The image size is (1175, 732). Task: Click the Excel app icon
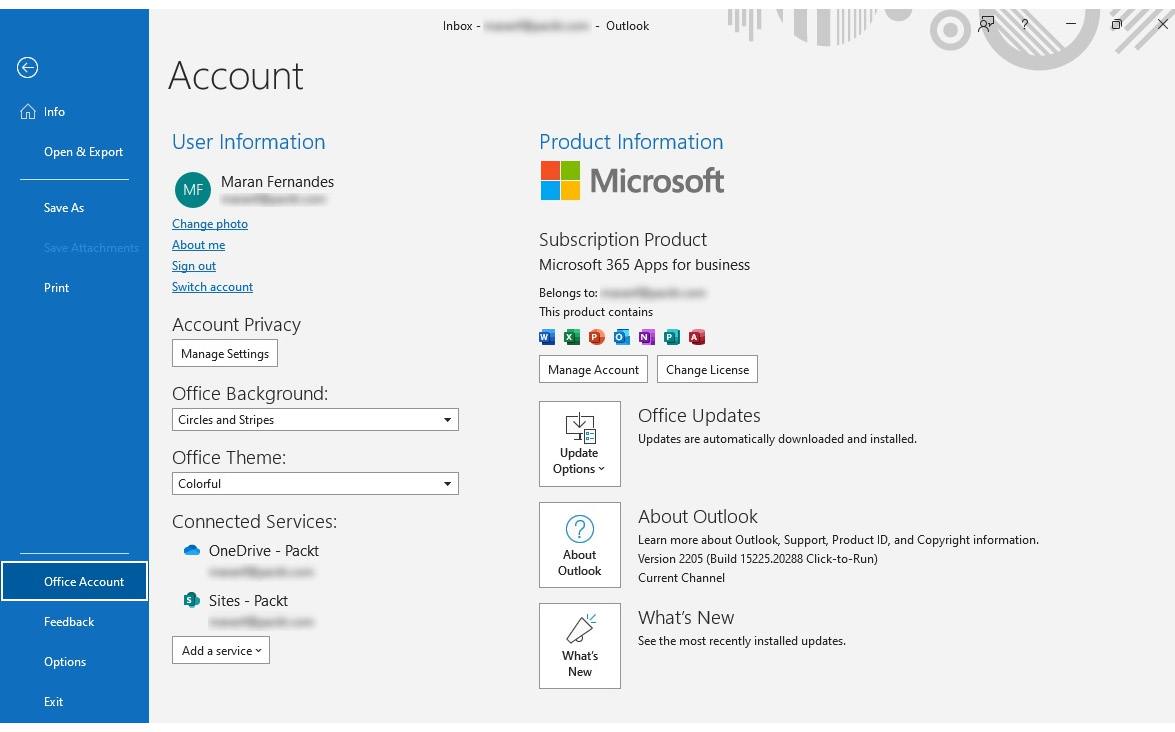(x=572, y=337)
